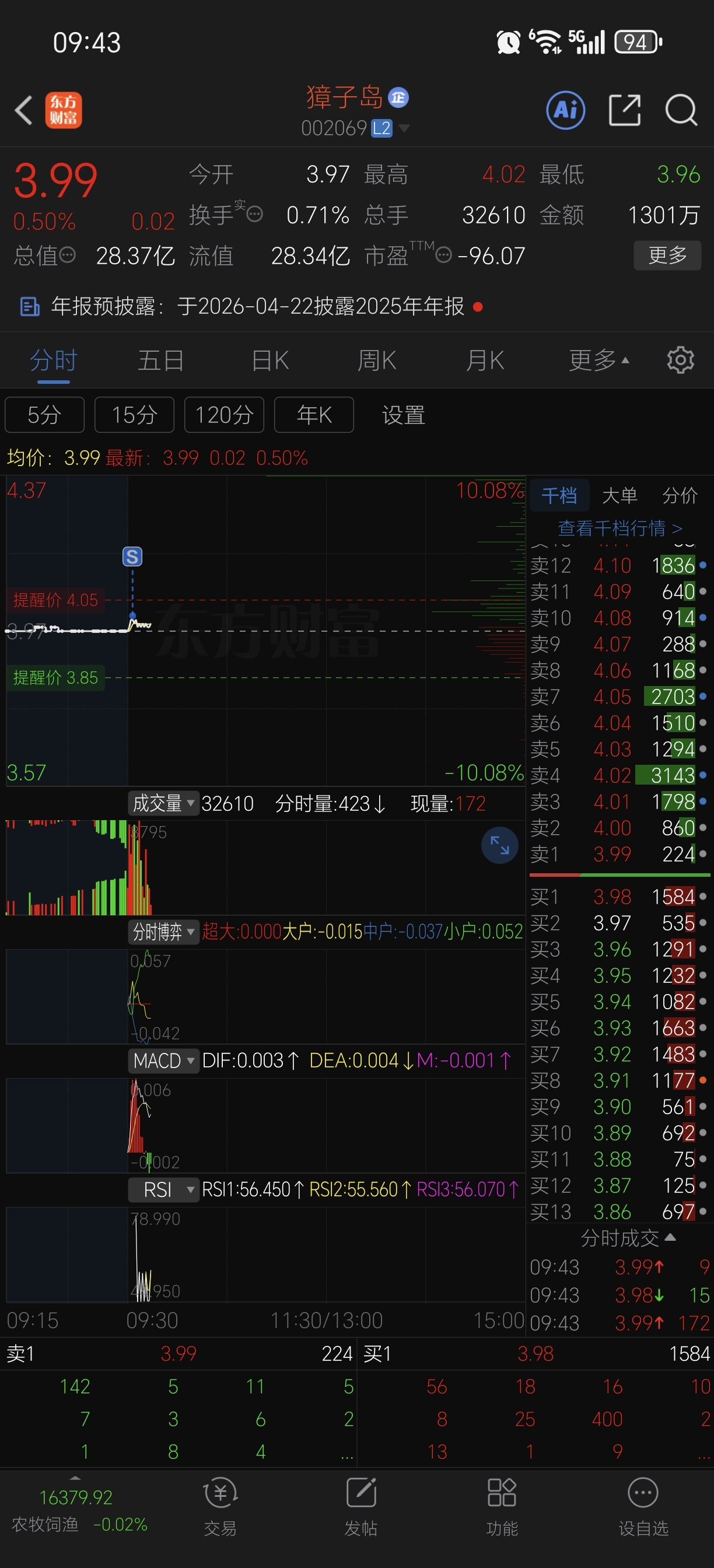The width and height of the screenshot is (714, 1568).
Task: Tap the 年K period button
Action: coord(314,415)
